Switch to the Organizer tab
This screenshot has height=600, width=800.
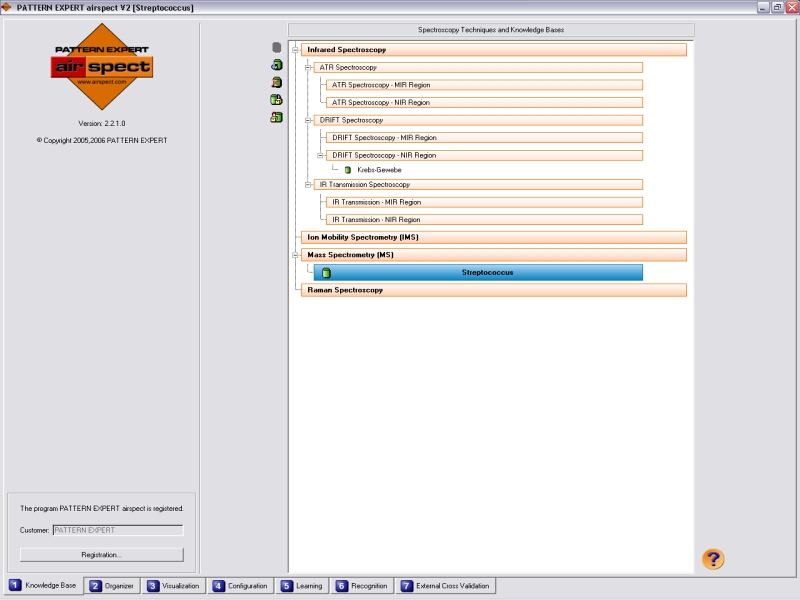113,586
